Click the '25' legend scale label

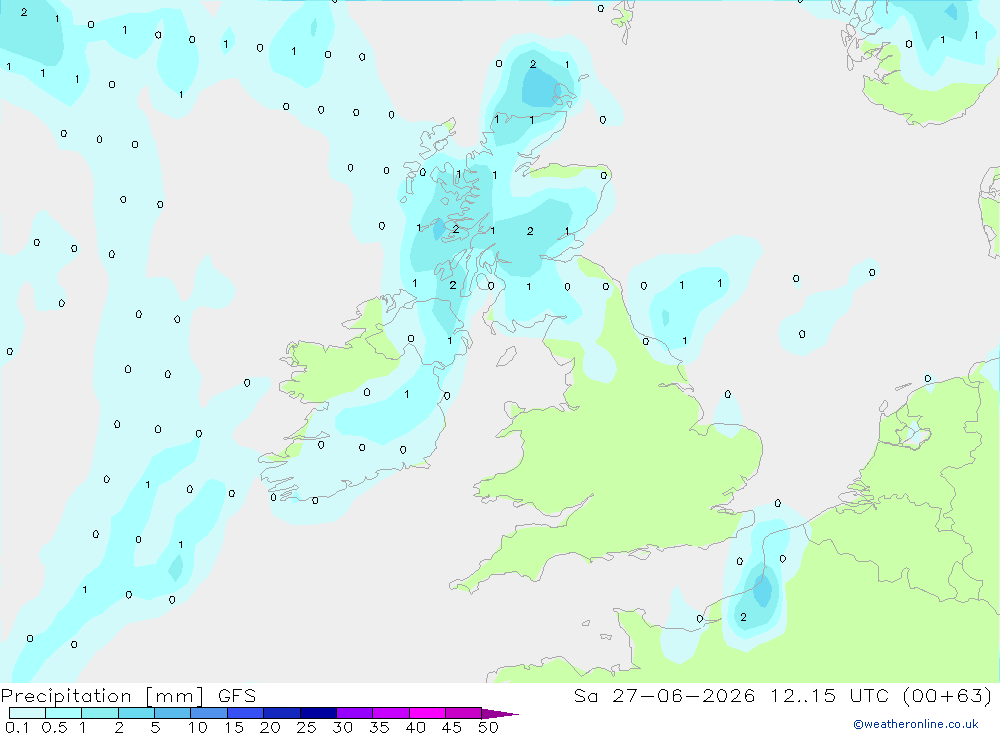[306, 727]
